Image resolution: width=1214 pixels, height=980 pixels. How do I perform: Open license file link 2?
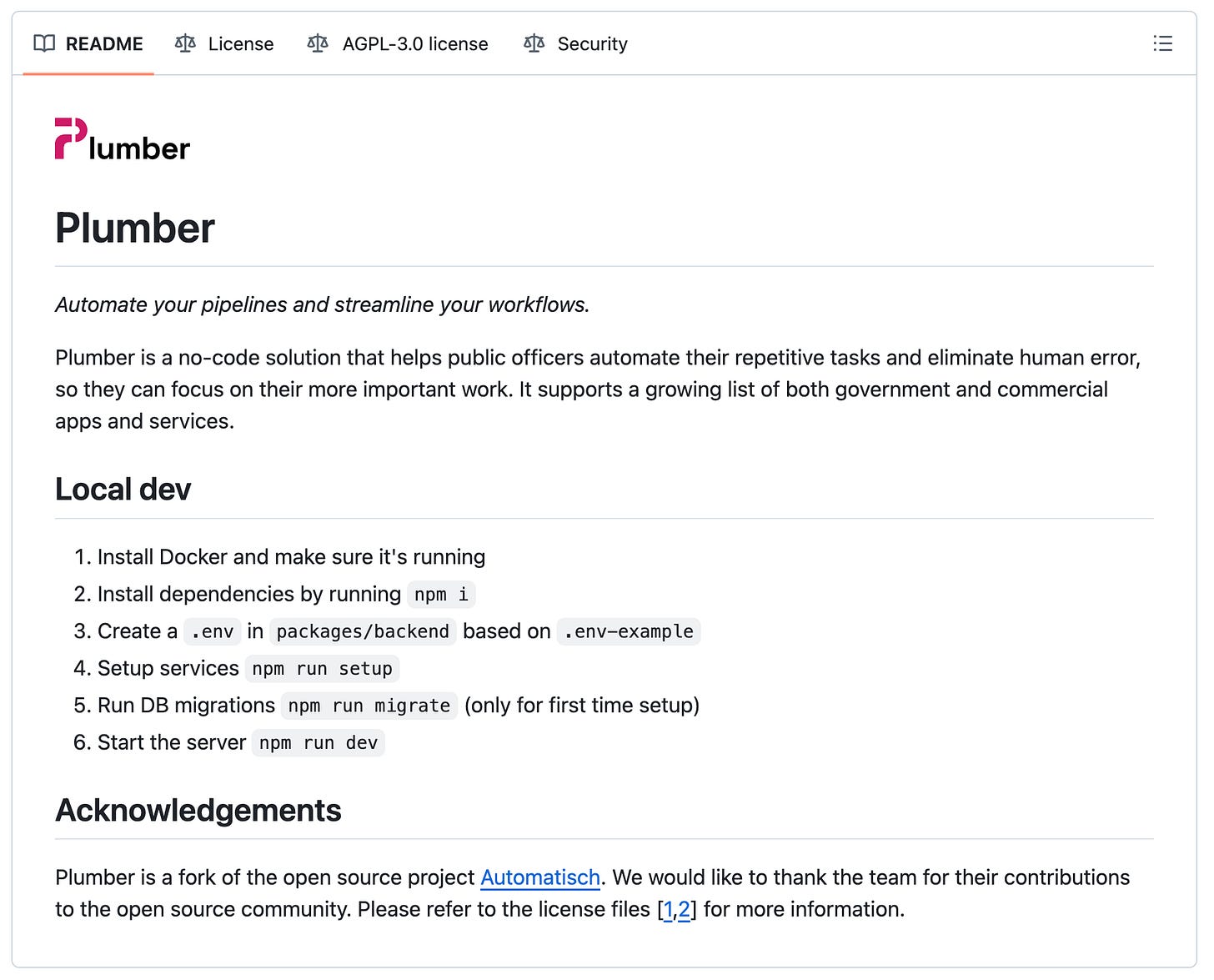(x=684, y=909)
